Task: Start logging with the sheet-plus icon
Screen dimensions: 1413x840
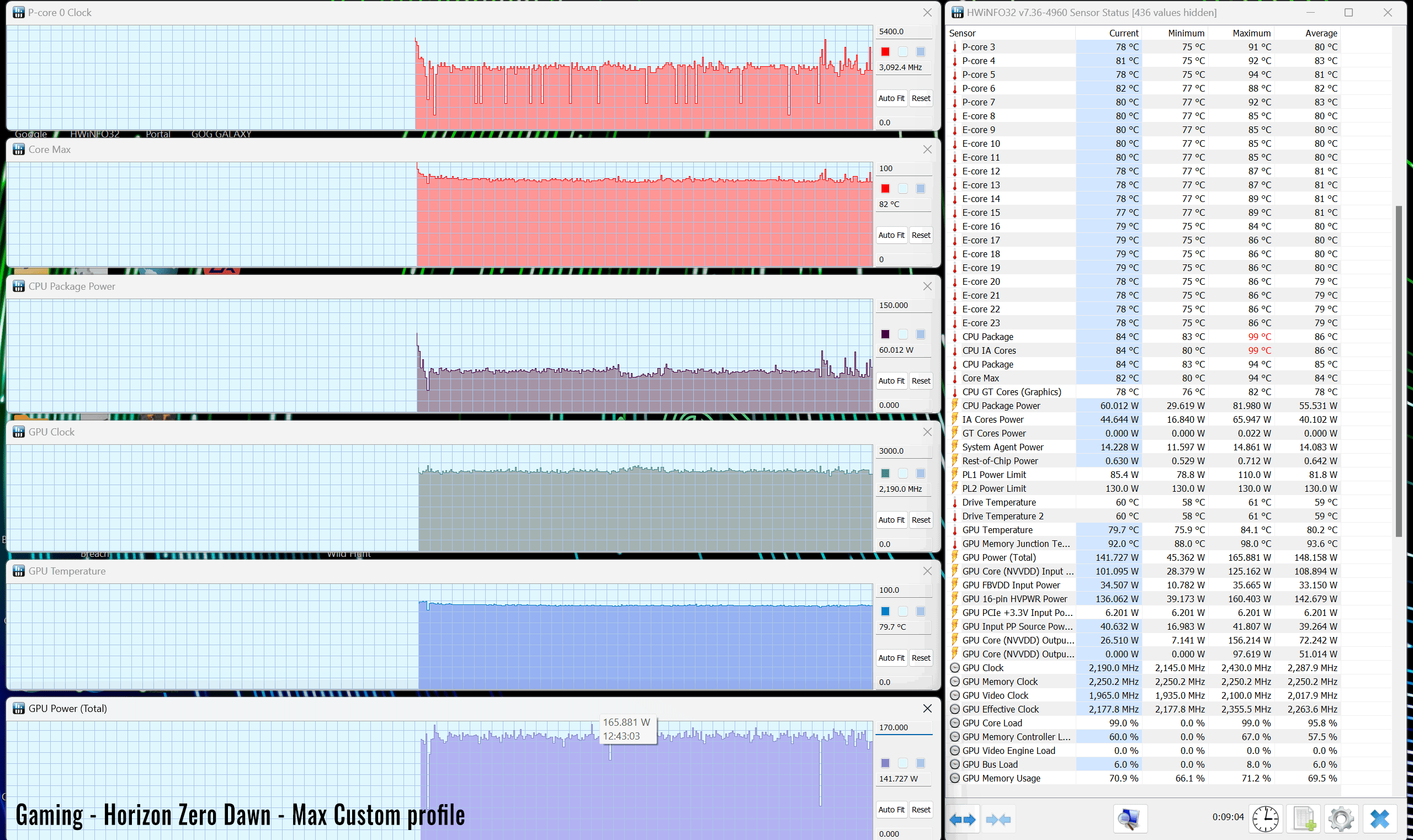Action: click(x=1304, y=819)
